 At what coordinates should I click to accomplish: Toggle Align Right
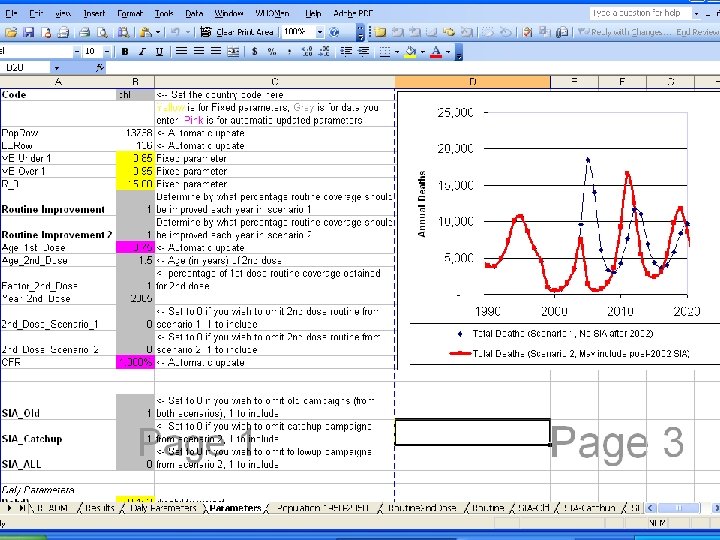(216, 51)
